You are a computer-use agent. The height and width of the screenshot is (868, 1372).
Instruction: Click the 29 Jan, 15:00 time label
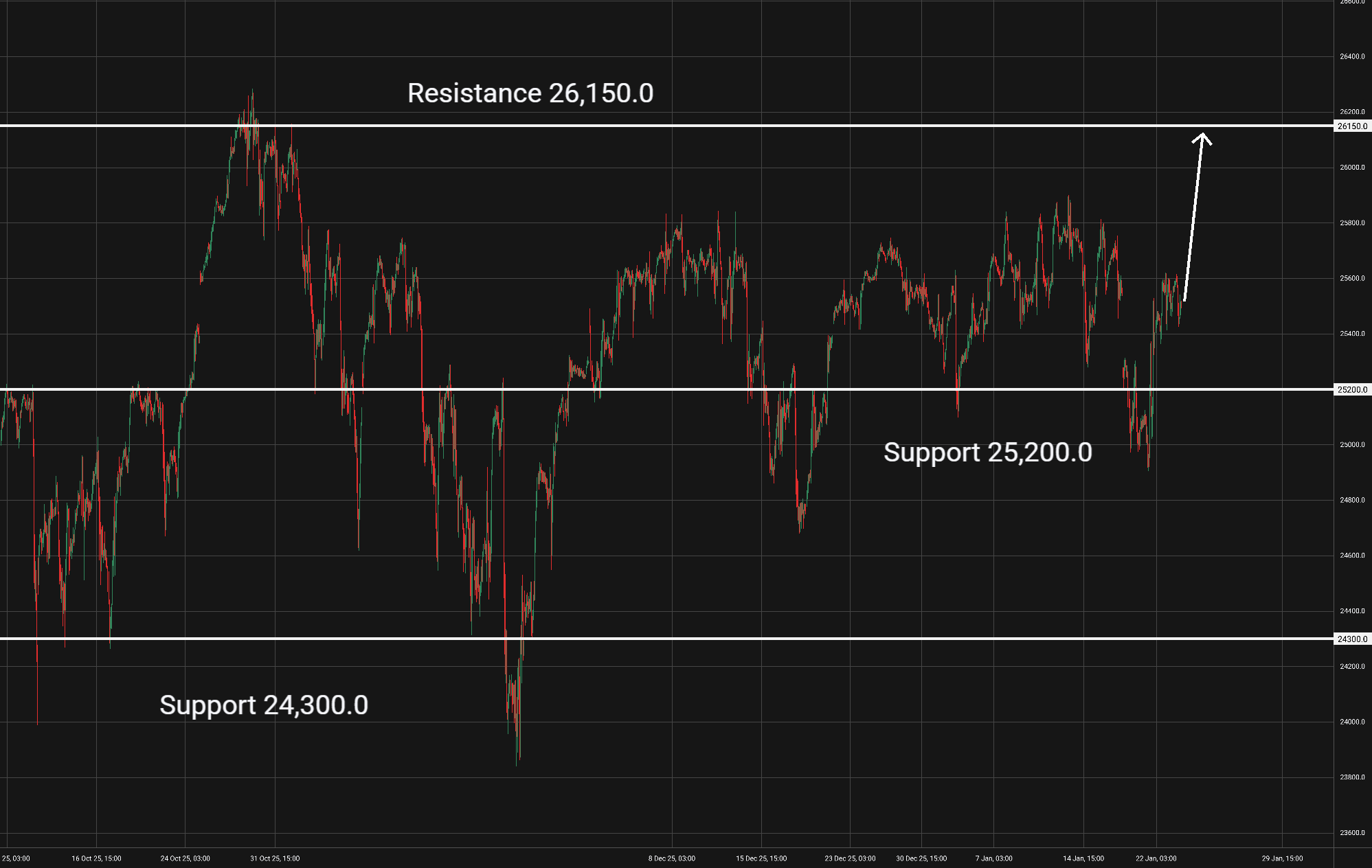point(1282,858)
